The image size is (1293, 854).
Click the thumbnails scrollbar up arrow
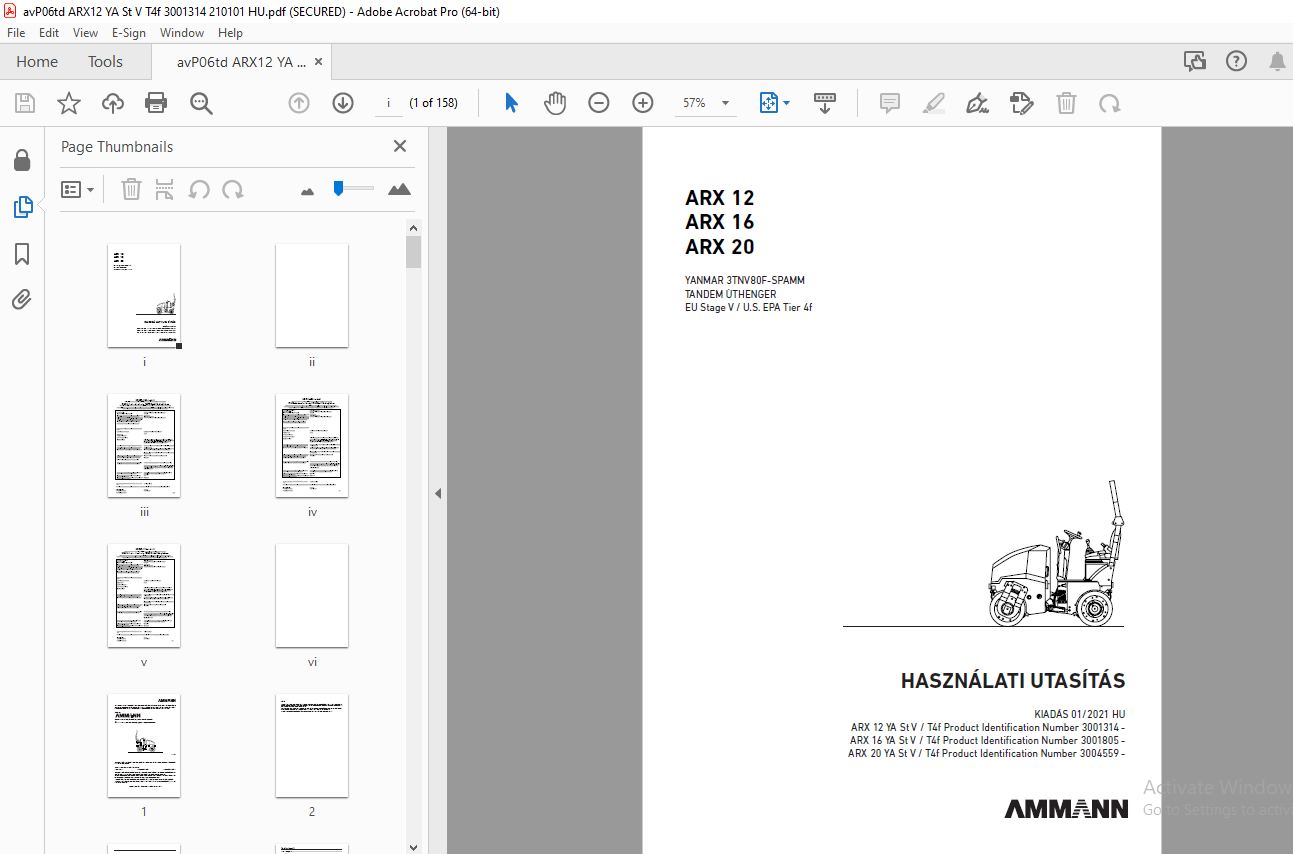[414, 228]
